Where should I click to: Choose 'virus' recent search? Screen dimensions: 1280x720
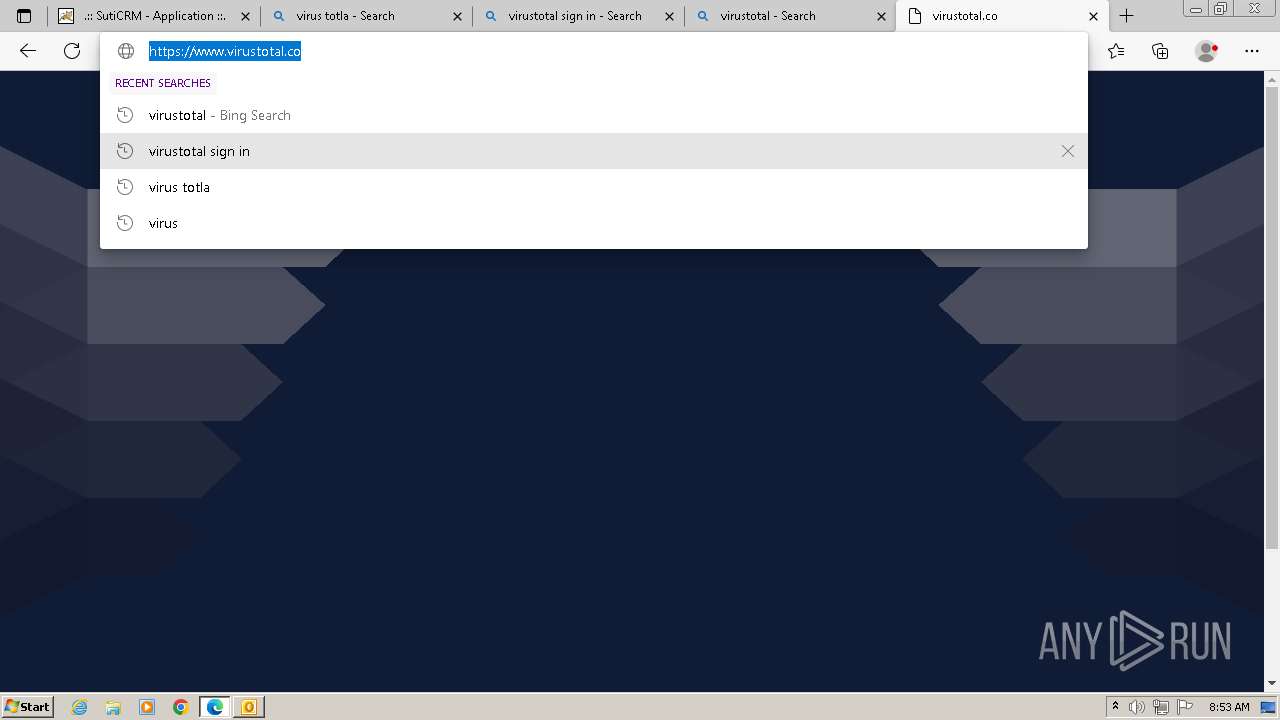tap(594, 223)
